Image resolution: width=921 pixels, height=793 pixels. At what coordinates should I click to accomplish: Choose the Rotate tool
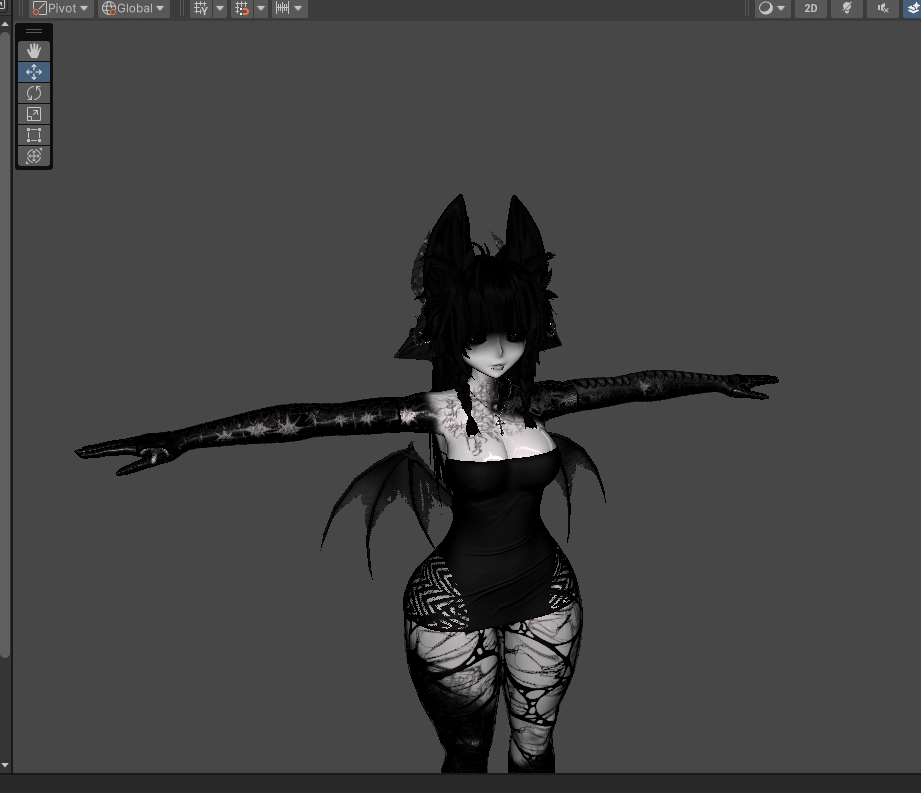tap(34, 93)
